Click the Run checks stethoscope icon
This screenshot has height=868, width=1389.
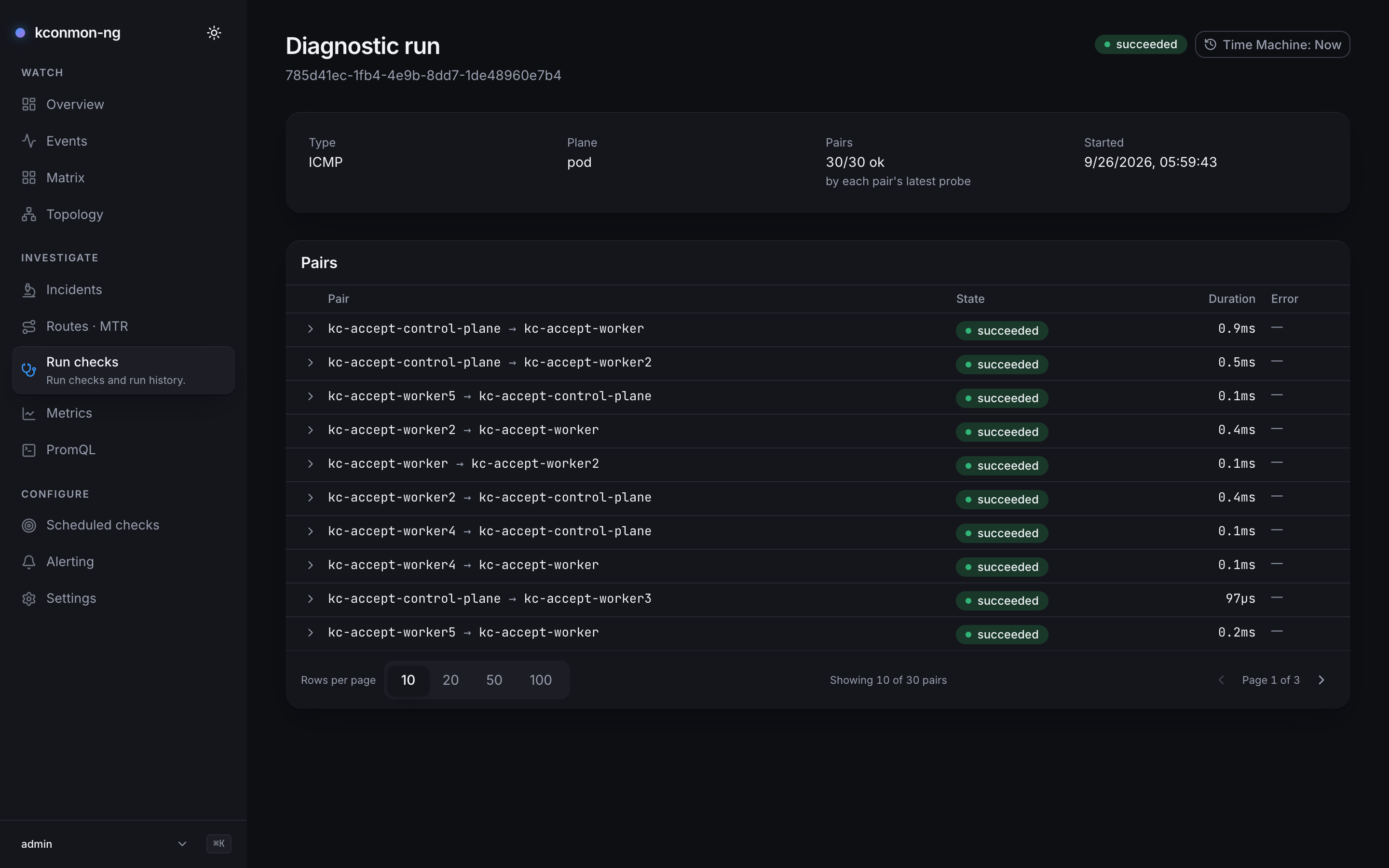tap(29, 370)
